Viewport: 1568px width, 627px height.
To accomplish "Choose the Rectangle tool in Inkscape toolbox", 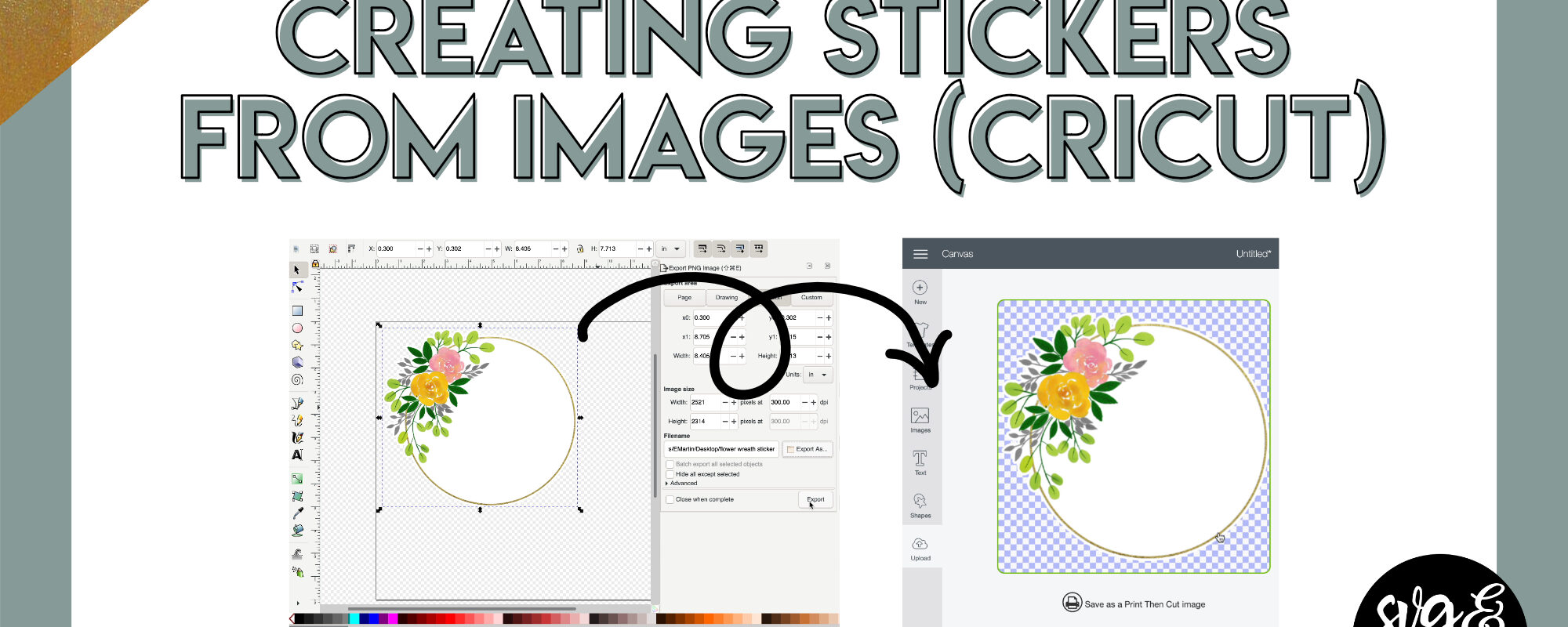I will pyautogui.click(x=297, y=310).
